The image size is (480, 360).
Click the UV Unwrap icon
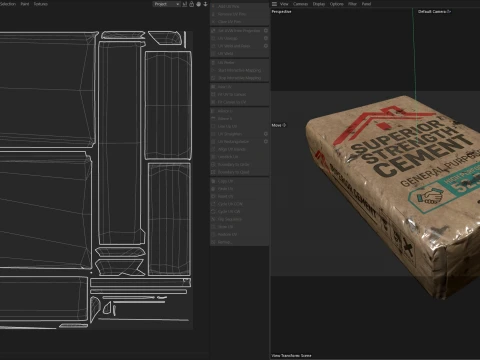point(214,38)
